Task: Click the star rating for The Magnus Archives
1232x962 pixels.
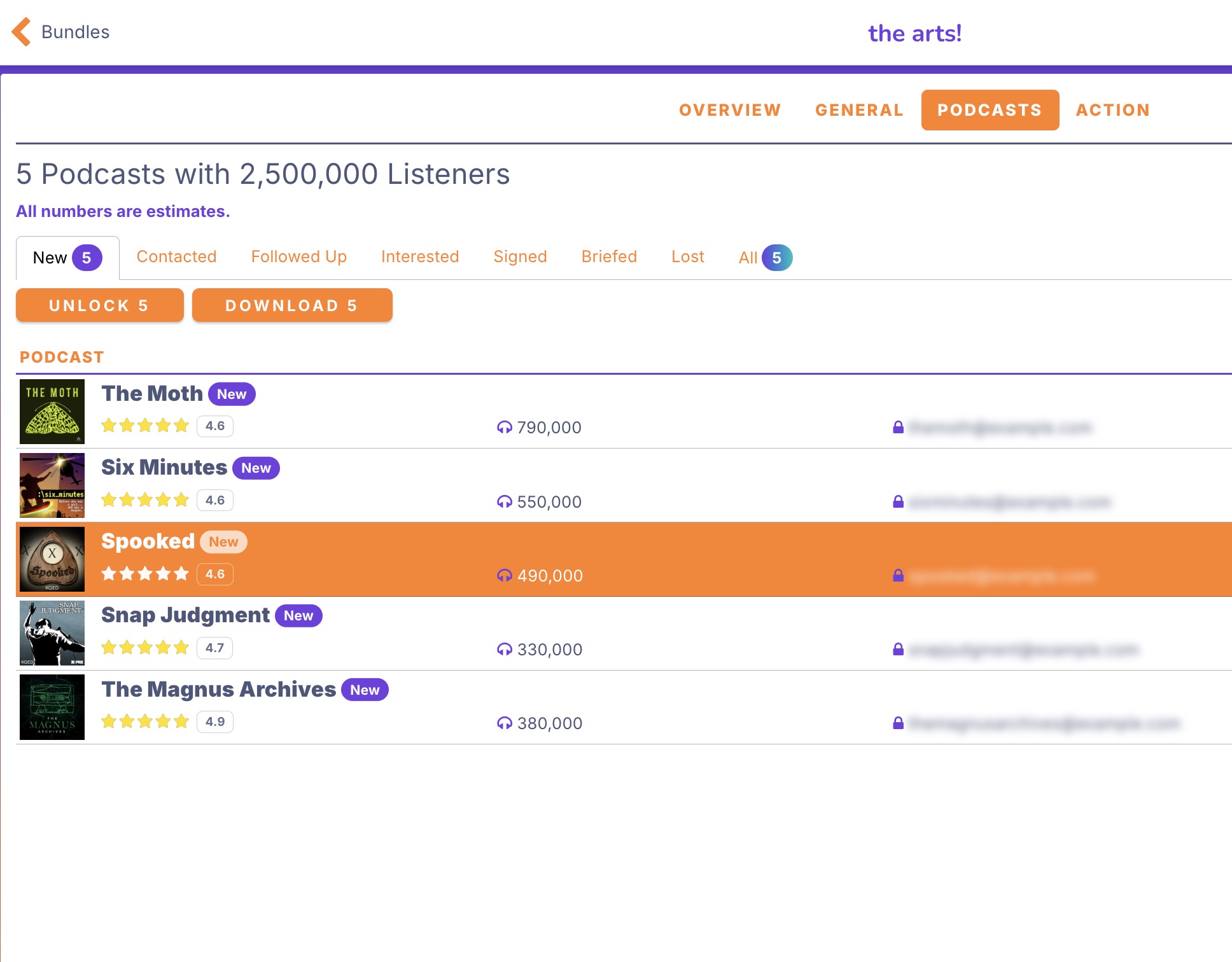Action: (x=145, y=721)
